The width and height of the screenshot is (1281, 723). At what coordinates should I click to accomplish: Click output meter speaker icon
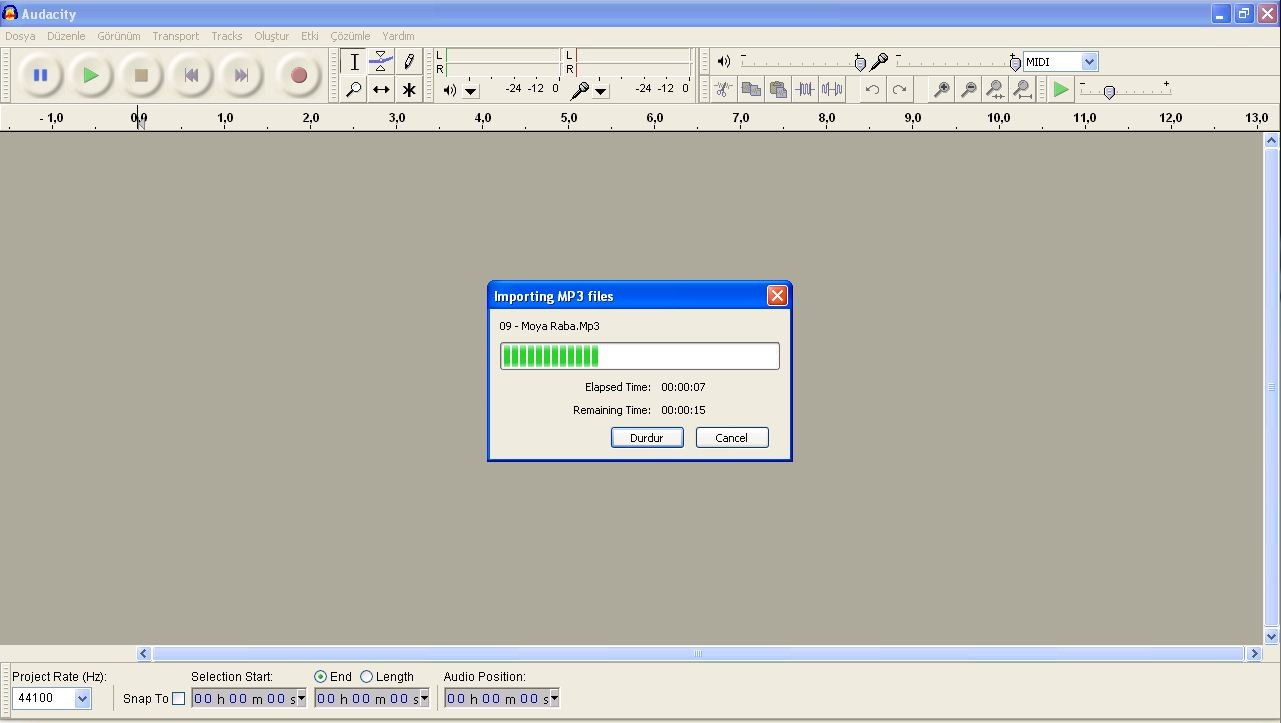[x=450, y=90]
